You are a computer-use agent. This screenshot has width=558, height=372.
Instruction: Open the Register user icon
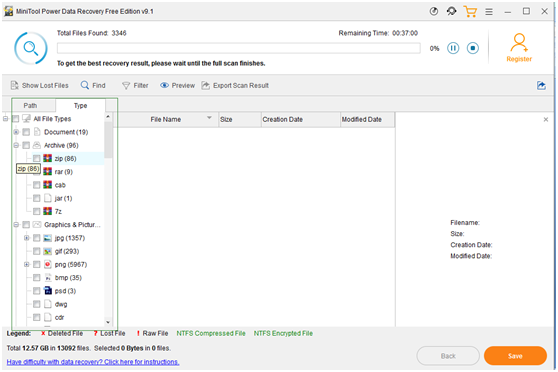[519, 43]
